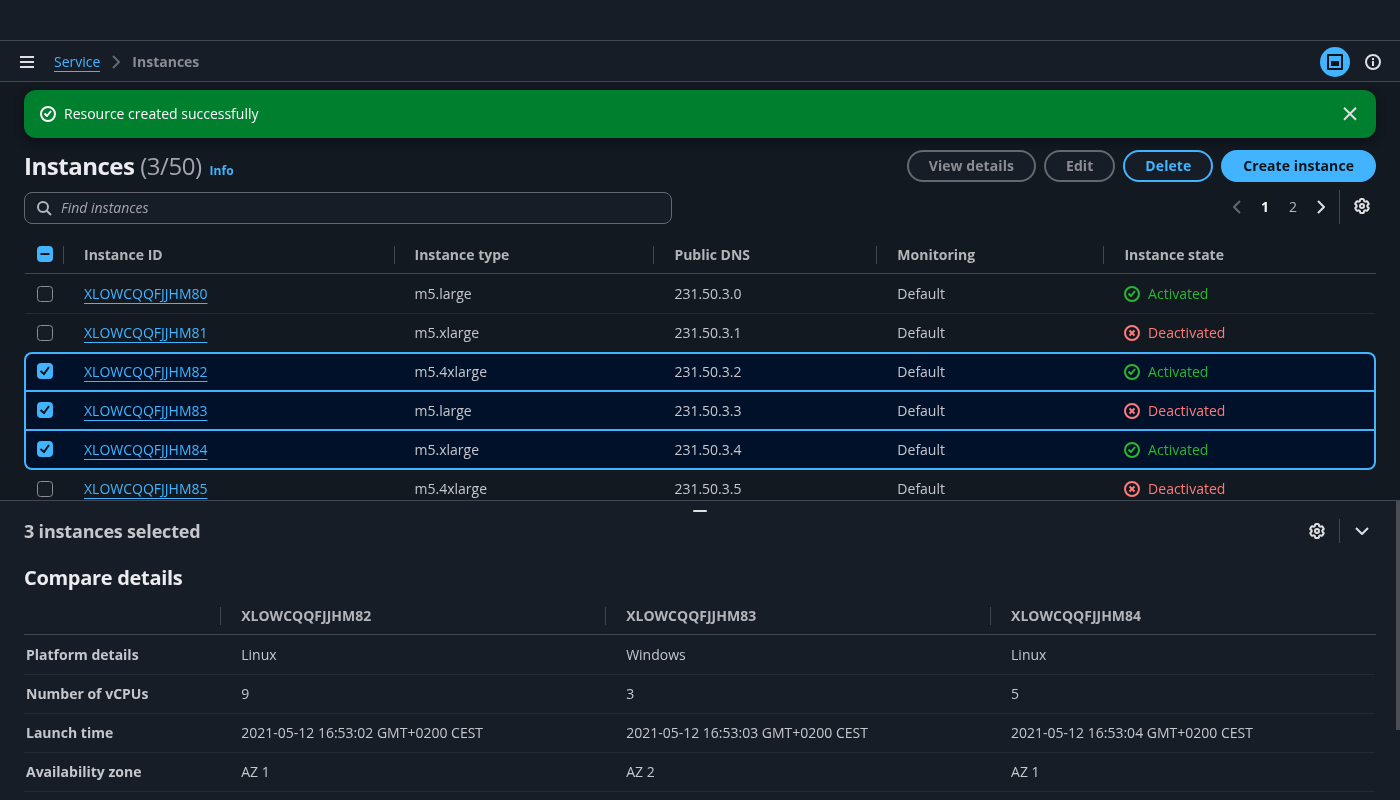Dismiss the success notification banner
This screenshot has width=1400, height=800.
pyautogui.click(x=1350, y=114)
